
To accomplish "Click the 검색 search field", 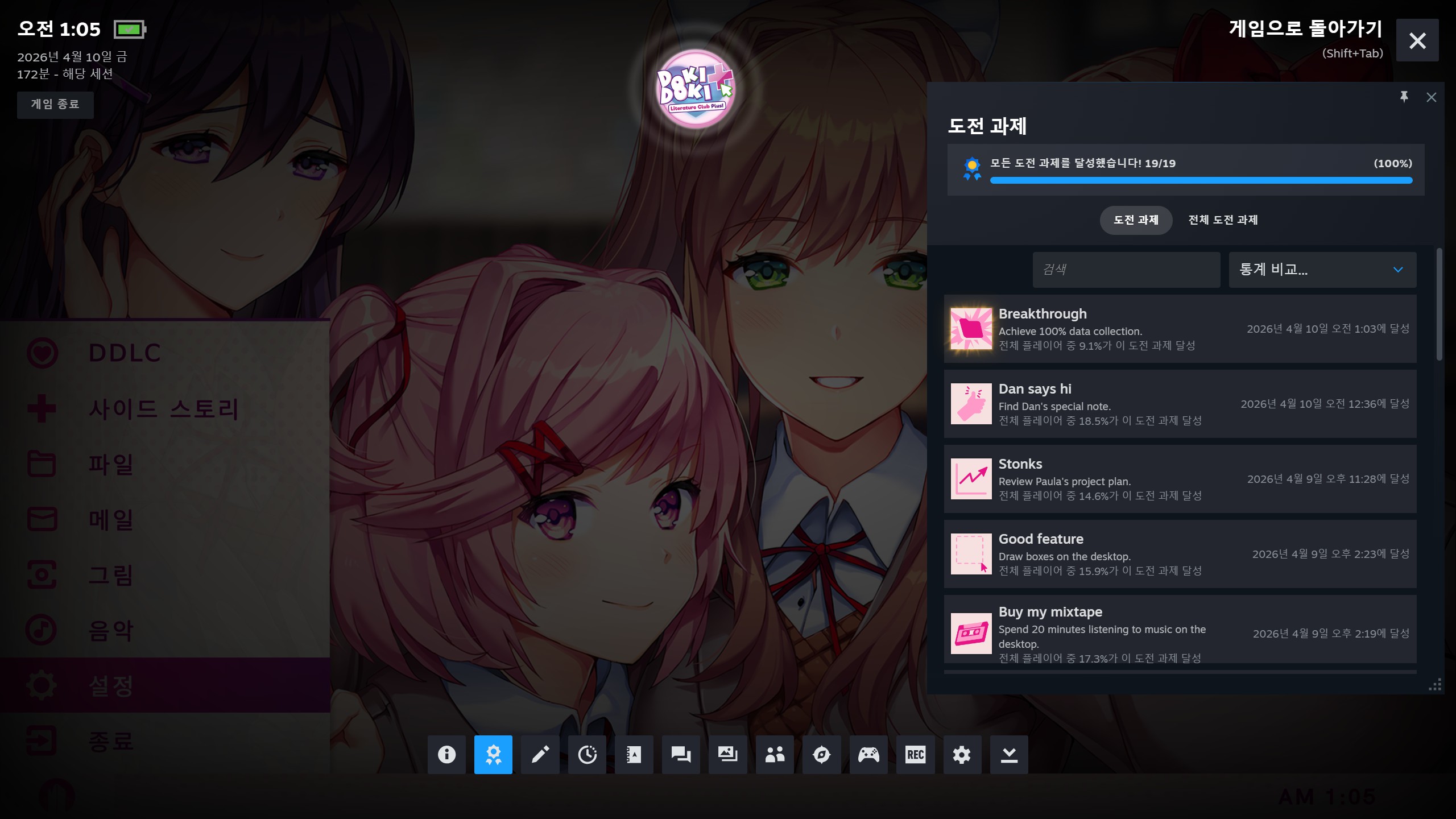I will (x=1126, y=270).
